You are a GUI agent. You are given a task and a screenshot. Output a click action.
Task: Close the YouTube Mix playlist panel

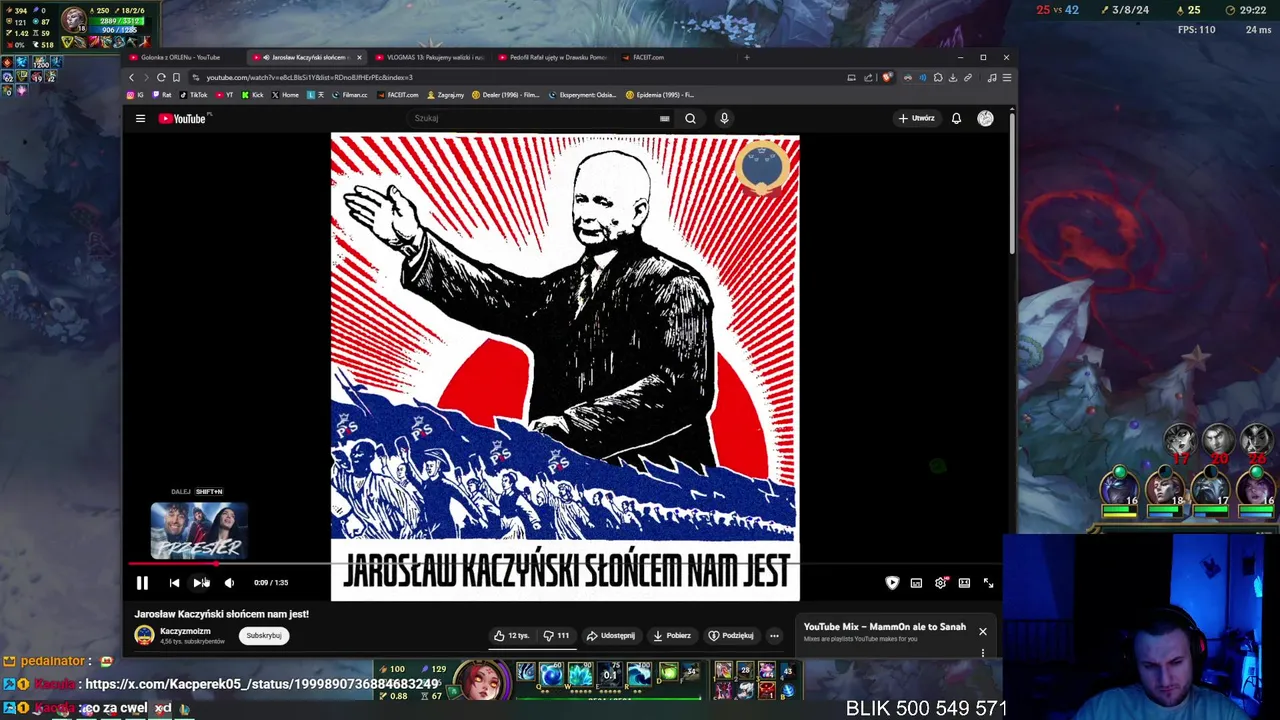click(982, 632)
